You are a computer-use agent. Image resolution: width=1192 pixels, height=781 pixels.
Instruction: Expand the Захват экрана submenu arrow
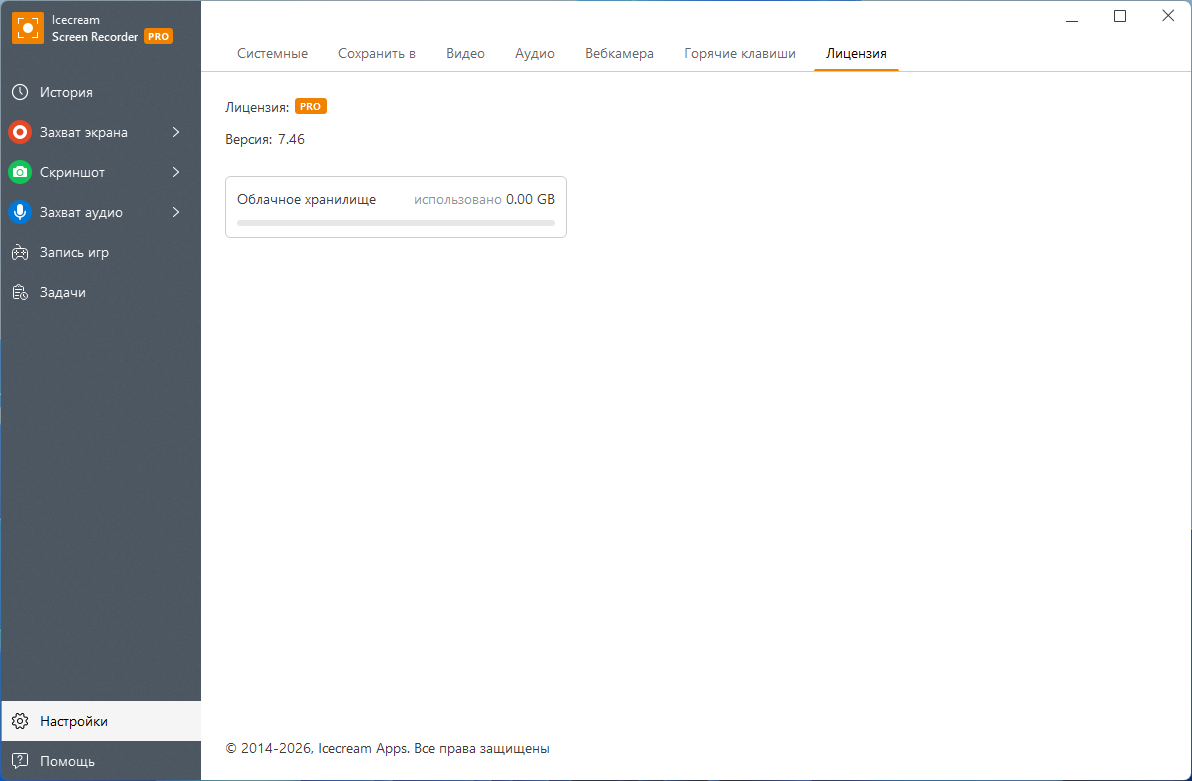click(x=176, y=132)
